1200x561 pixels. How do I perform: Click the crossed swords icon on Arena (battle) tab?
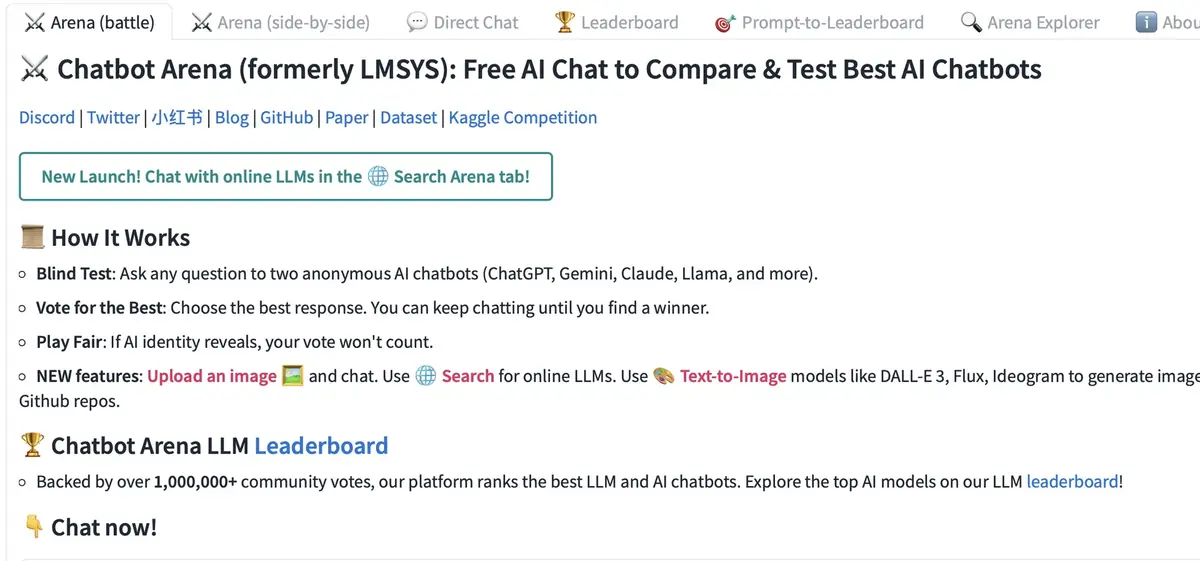[35, 22]
